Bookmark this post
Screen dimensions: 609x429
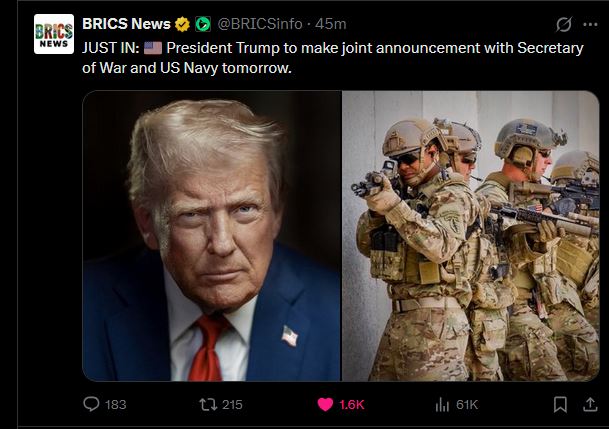click(560, 405)
